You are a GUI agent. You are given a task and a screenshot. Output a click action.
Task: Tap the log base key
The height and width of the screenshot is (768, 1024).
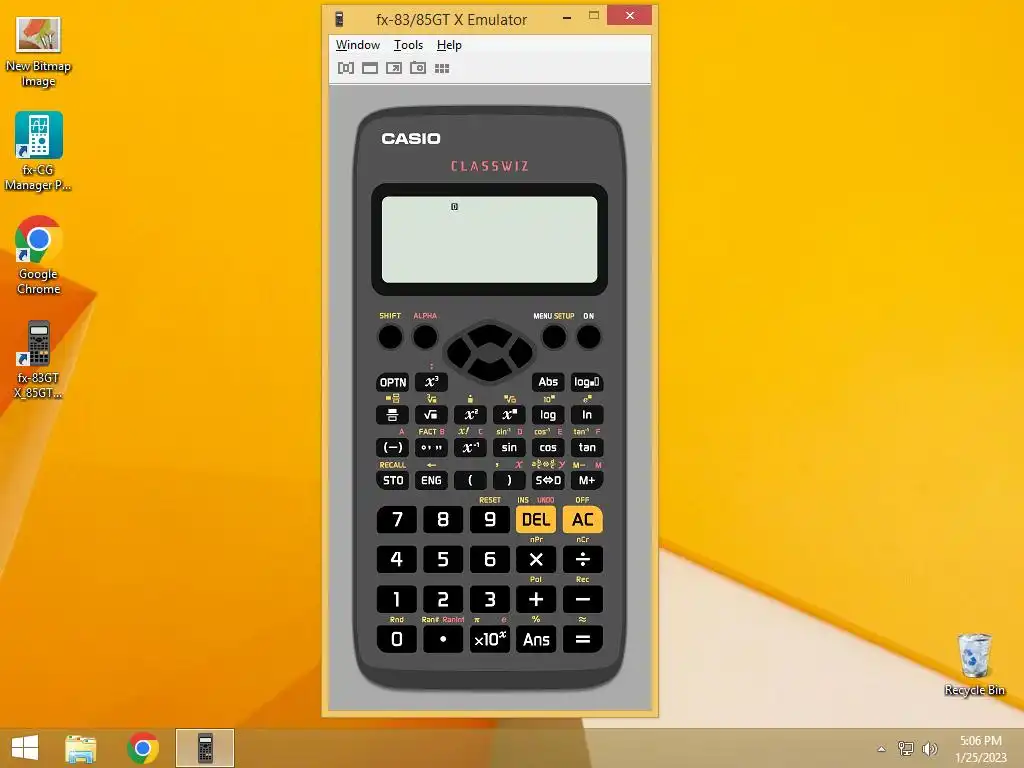[586, 382]
